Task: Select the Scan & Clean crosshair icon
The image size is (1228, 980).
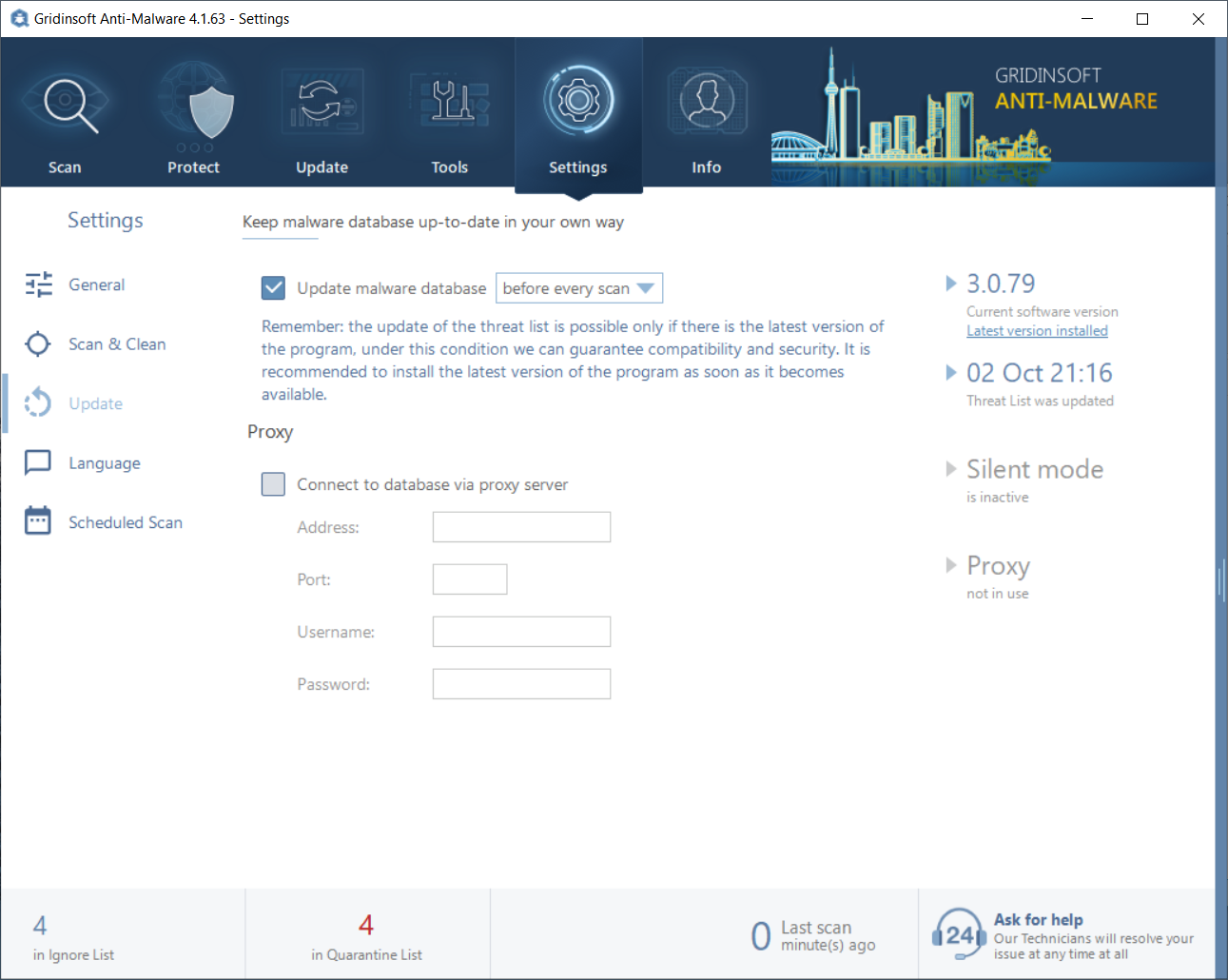Action: (x=38, y=344)
